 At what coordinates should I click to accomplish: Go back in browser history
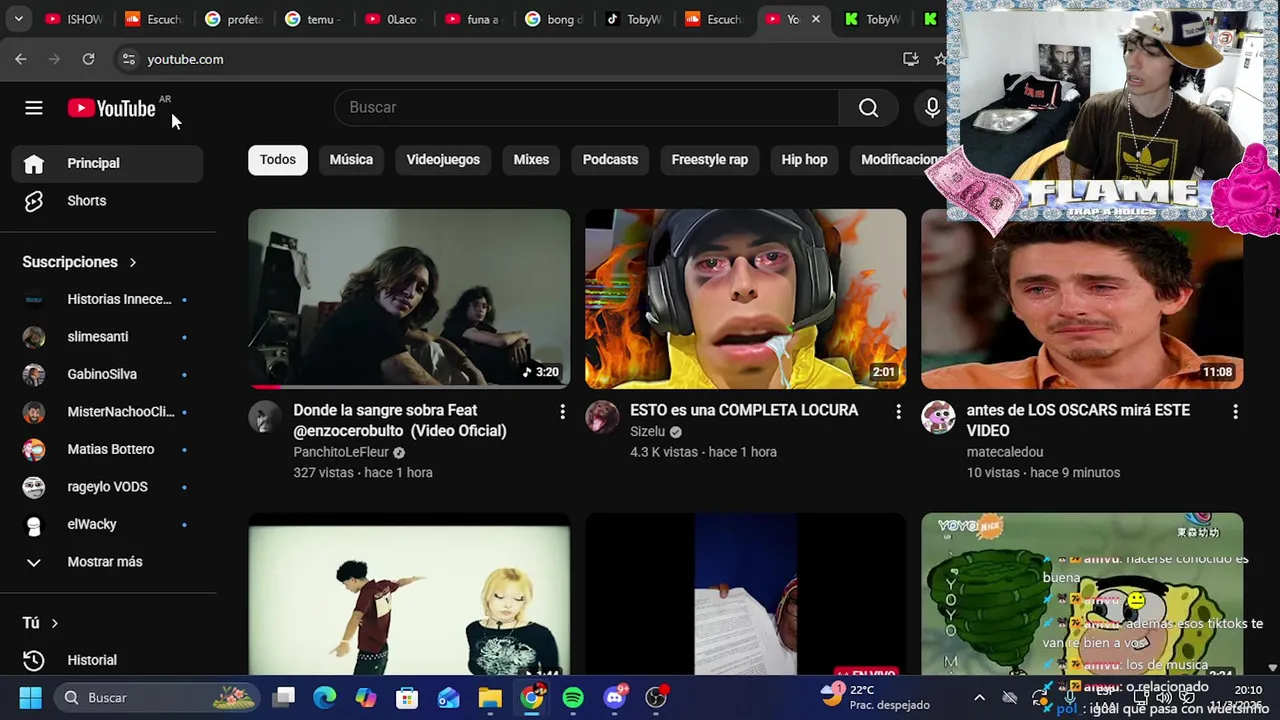click(21, 59)
